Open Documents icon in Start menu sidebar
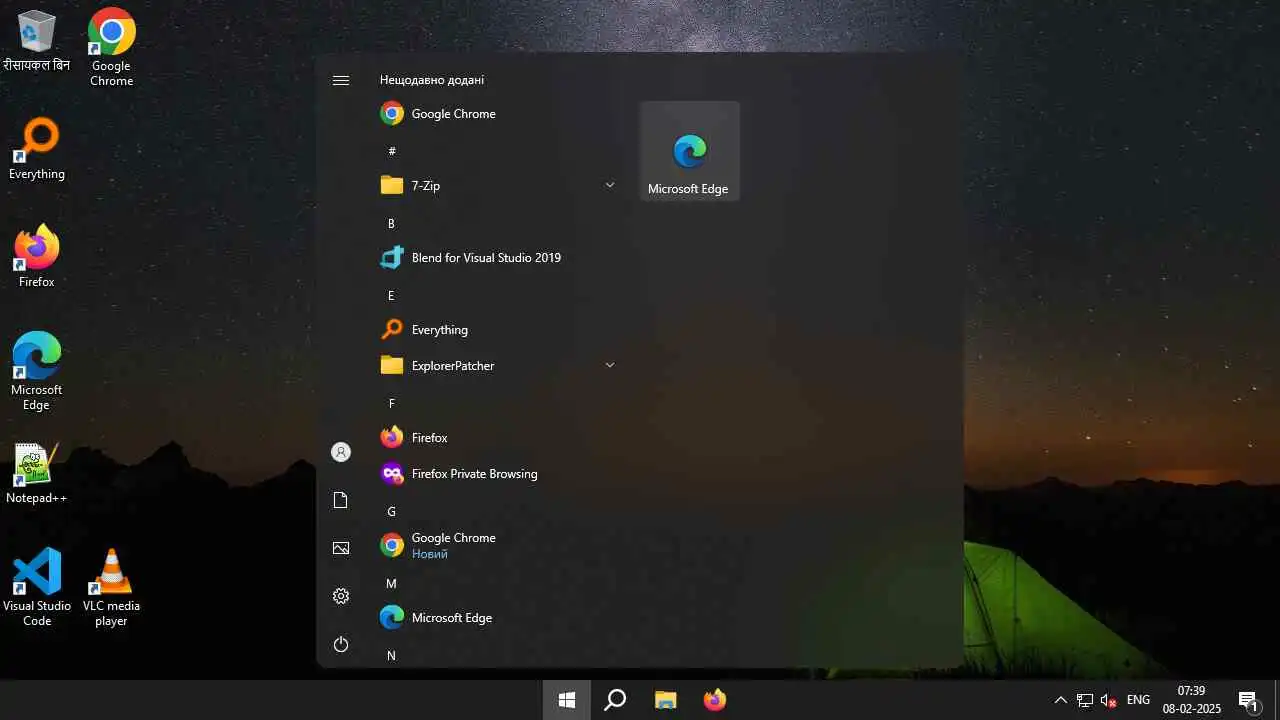Image resolution: width=1280 pixels, height=720 pixels. 341,500
